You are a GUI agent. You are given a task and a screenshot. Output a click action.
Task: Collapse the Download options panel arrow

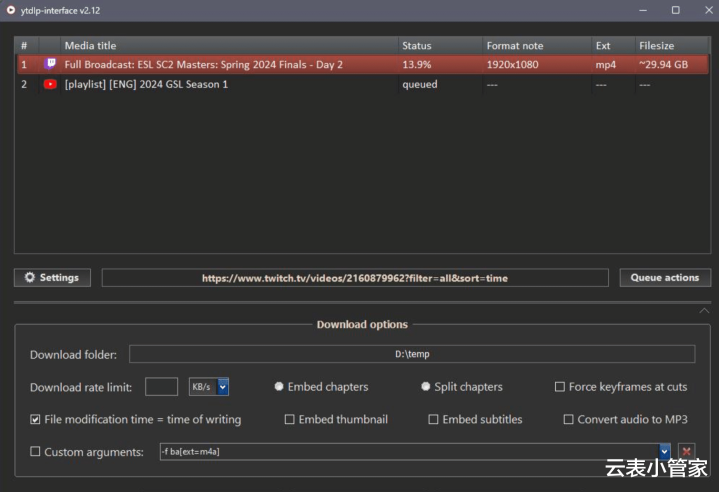tap(704, 311)
